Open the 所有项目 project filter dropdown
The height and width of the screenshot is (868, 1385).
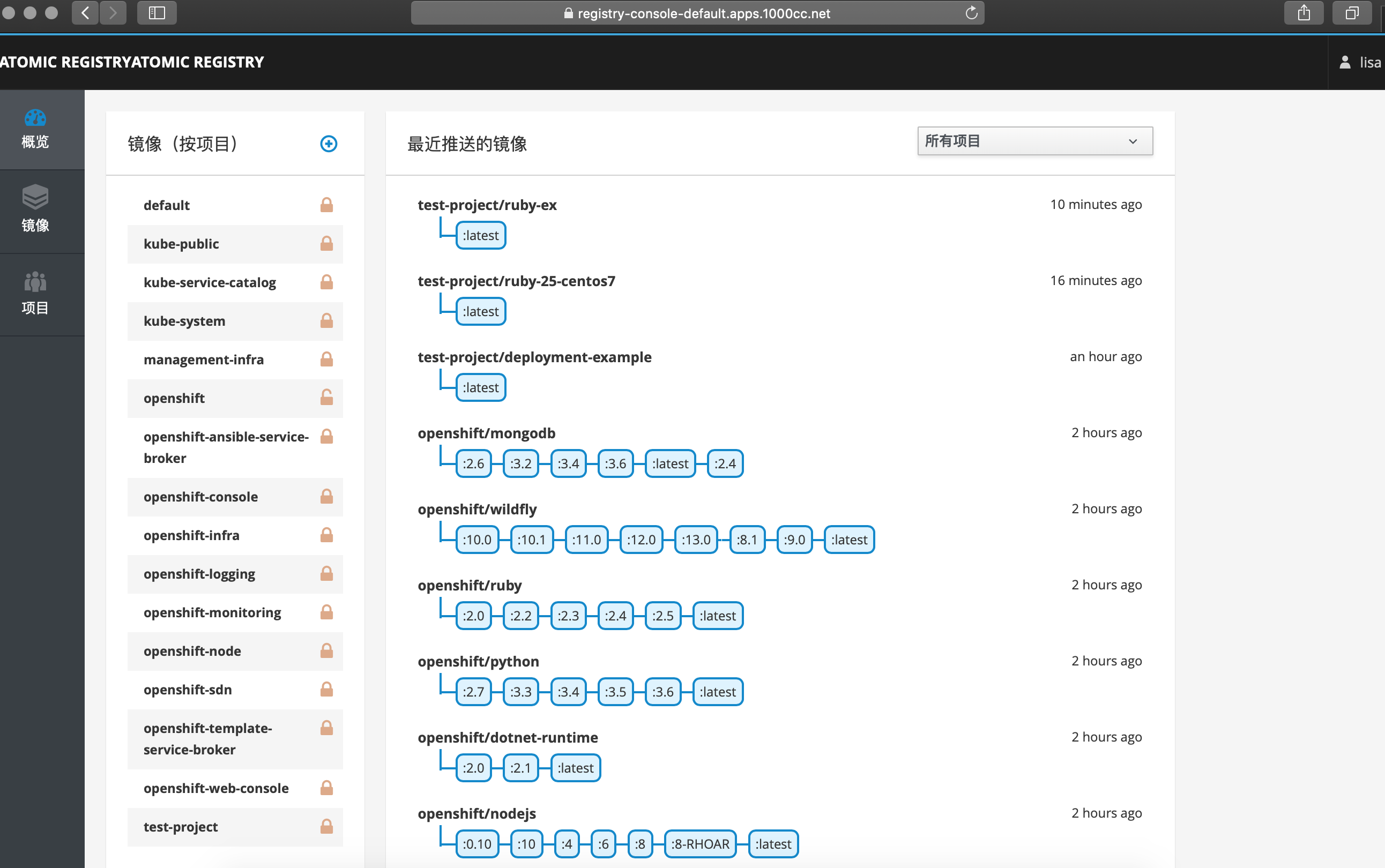1035,141
